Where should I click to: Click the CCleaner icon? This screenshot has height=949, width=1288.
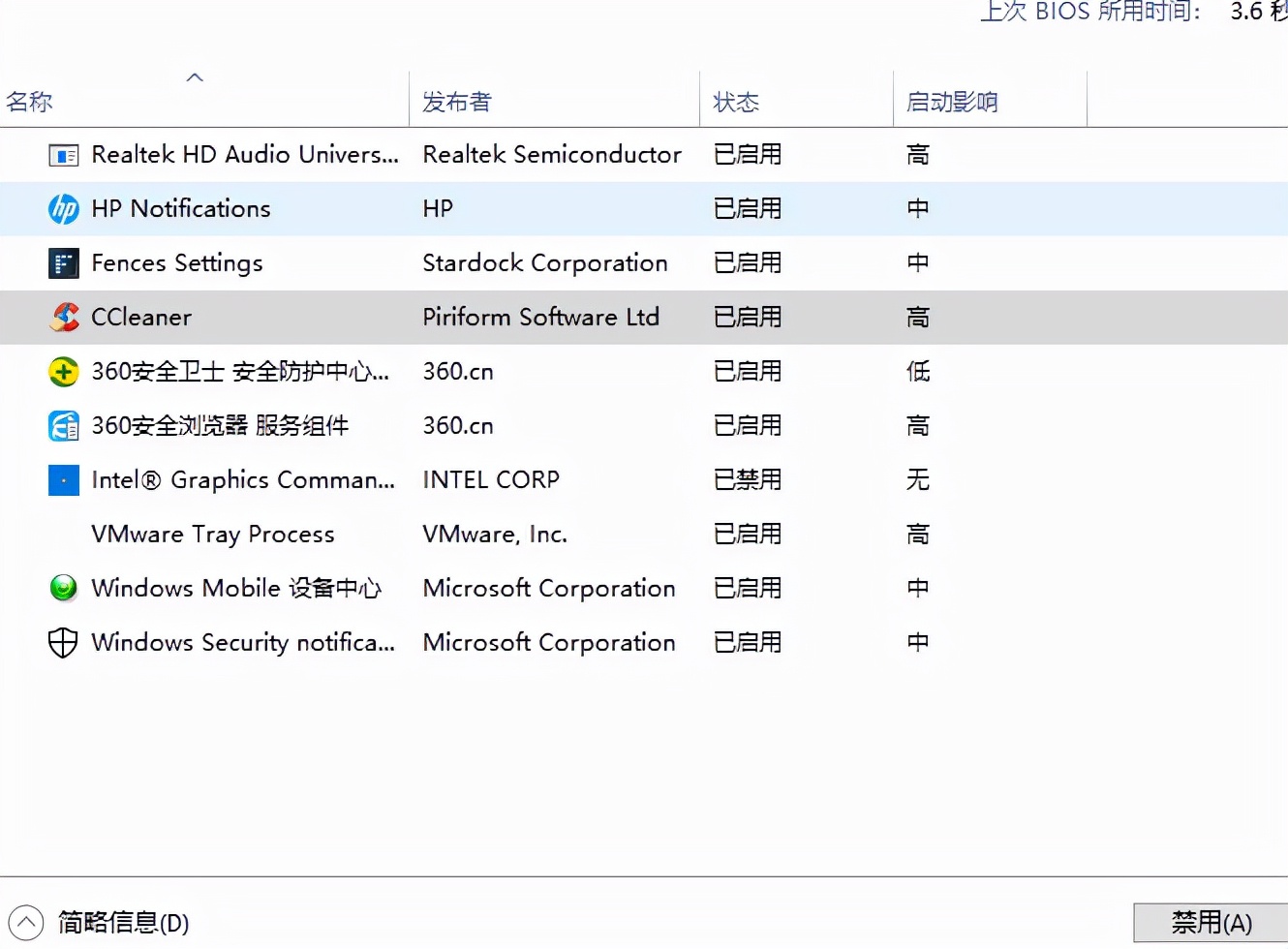tap(64, 318)
